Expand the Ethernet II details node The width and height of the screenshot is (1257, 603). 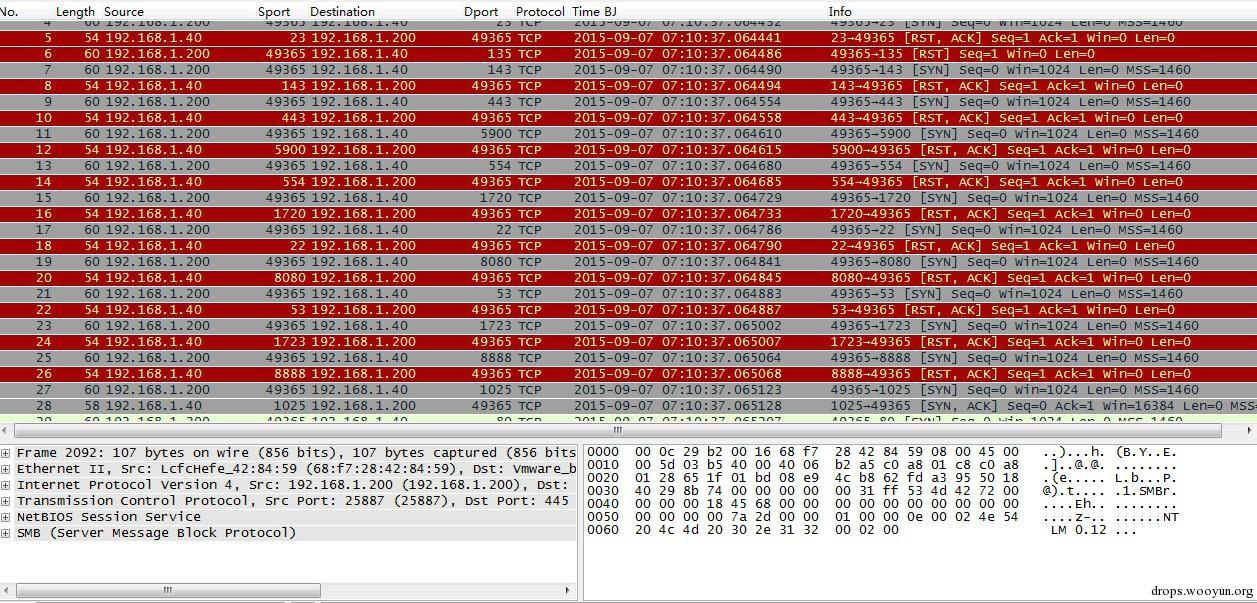click(x=6, y=469)
